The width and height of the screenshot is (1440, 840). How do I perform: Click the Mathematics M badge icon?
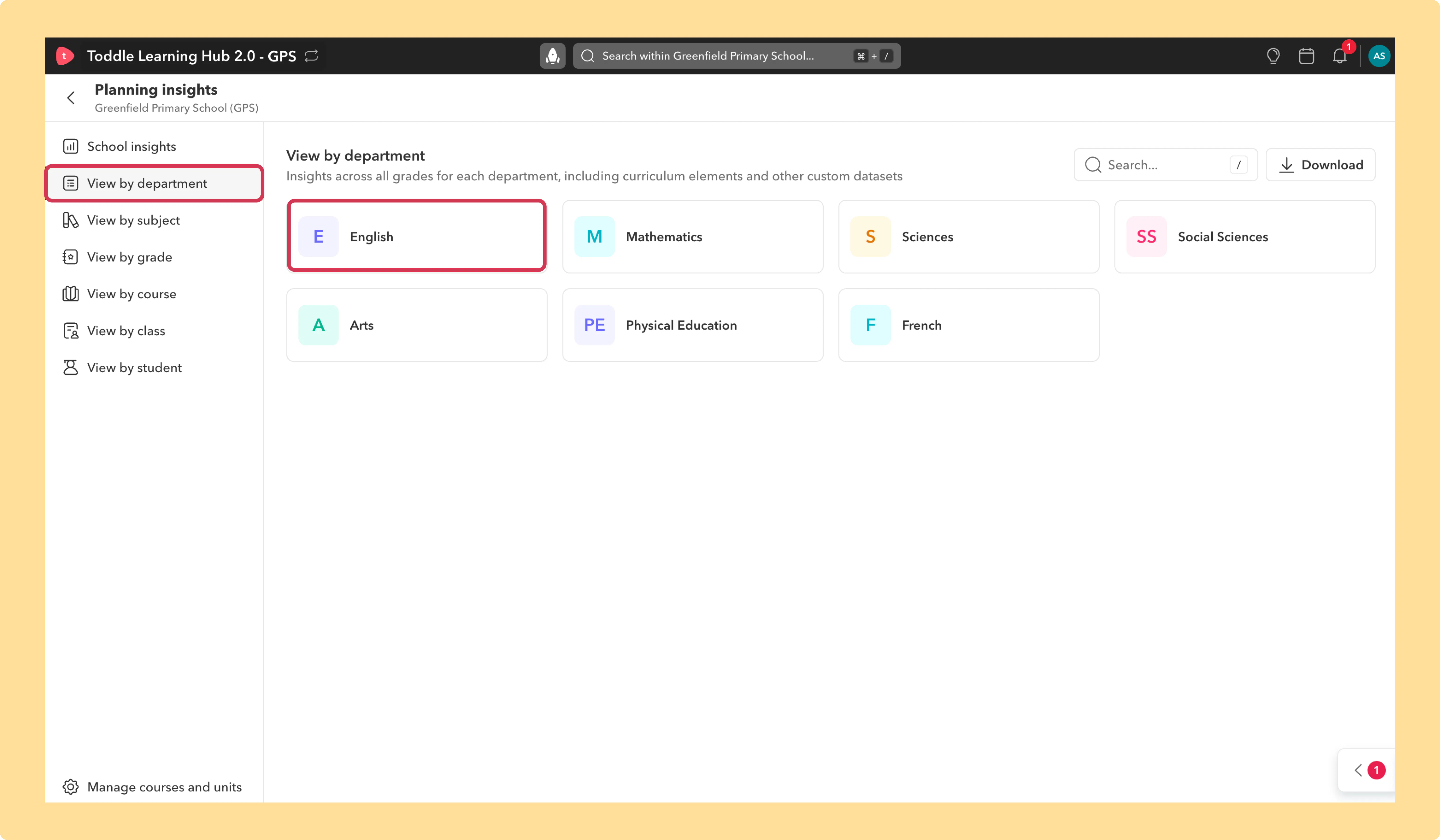click(594, 236)
